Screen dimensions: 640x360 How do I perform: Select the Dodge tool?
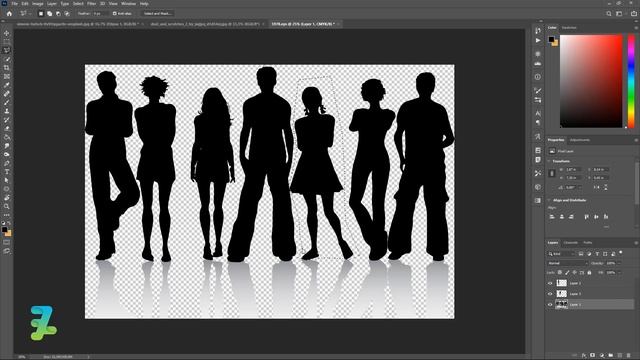[7, 154]
